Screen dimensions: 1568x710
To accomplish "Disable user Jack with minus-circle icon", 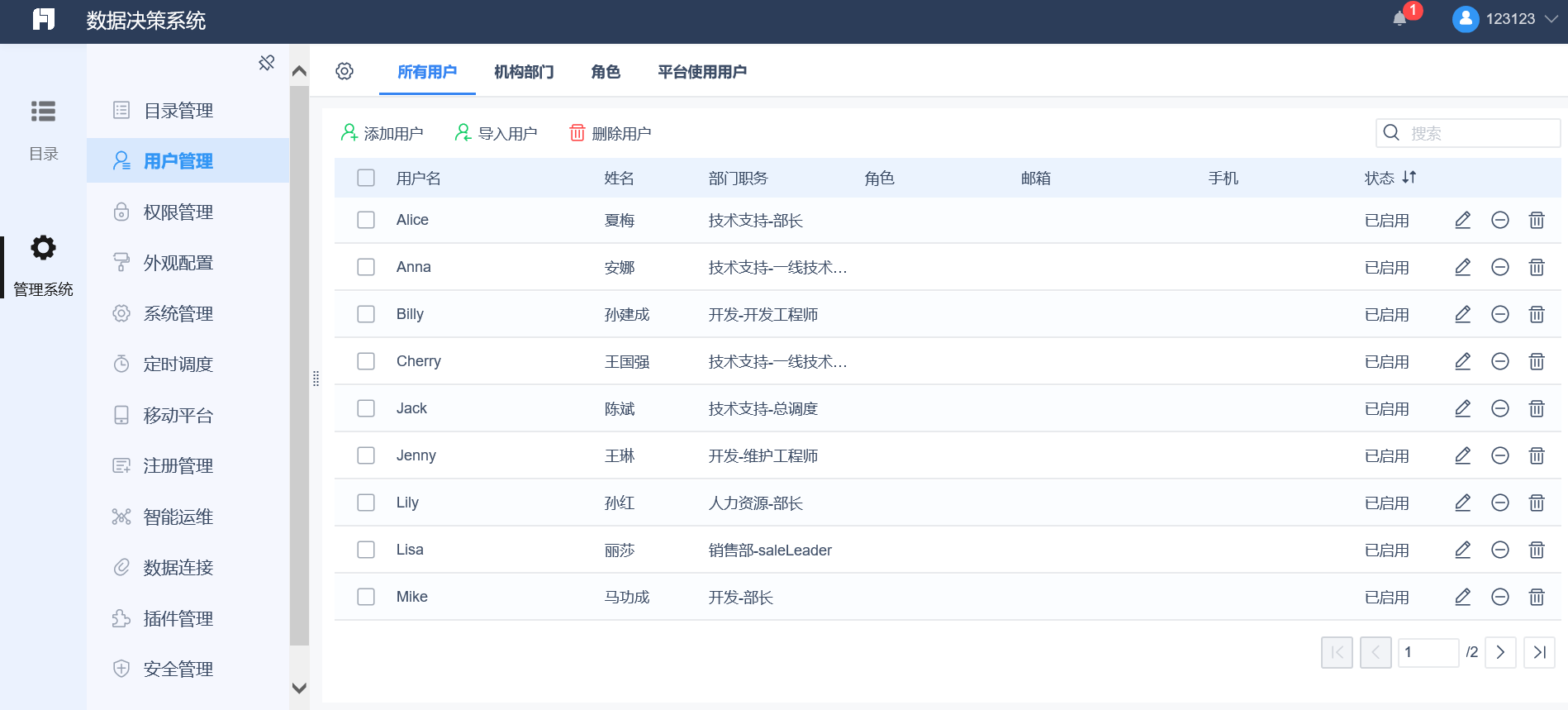I will [x=1500, y=408].
